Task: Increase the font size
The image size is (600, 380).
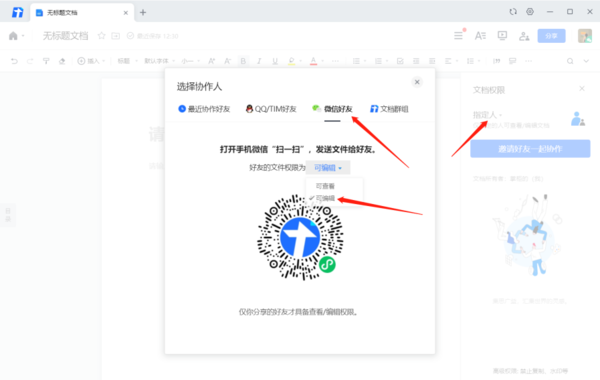Action: [x=212, y=61]
